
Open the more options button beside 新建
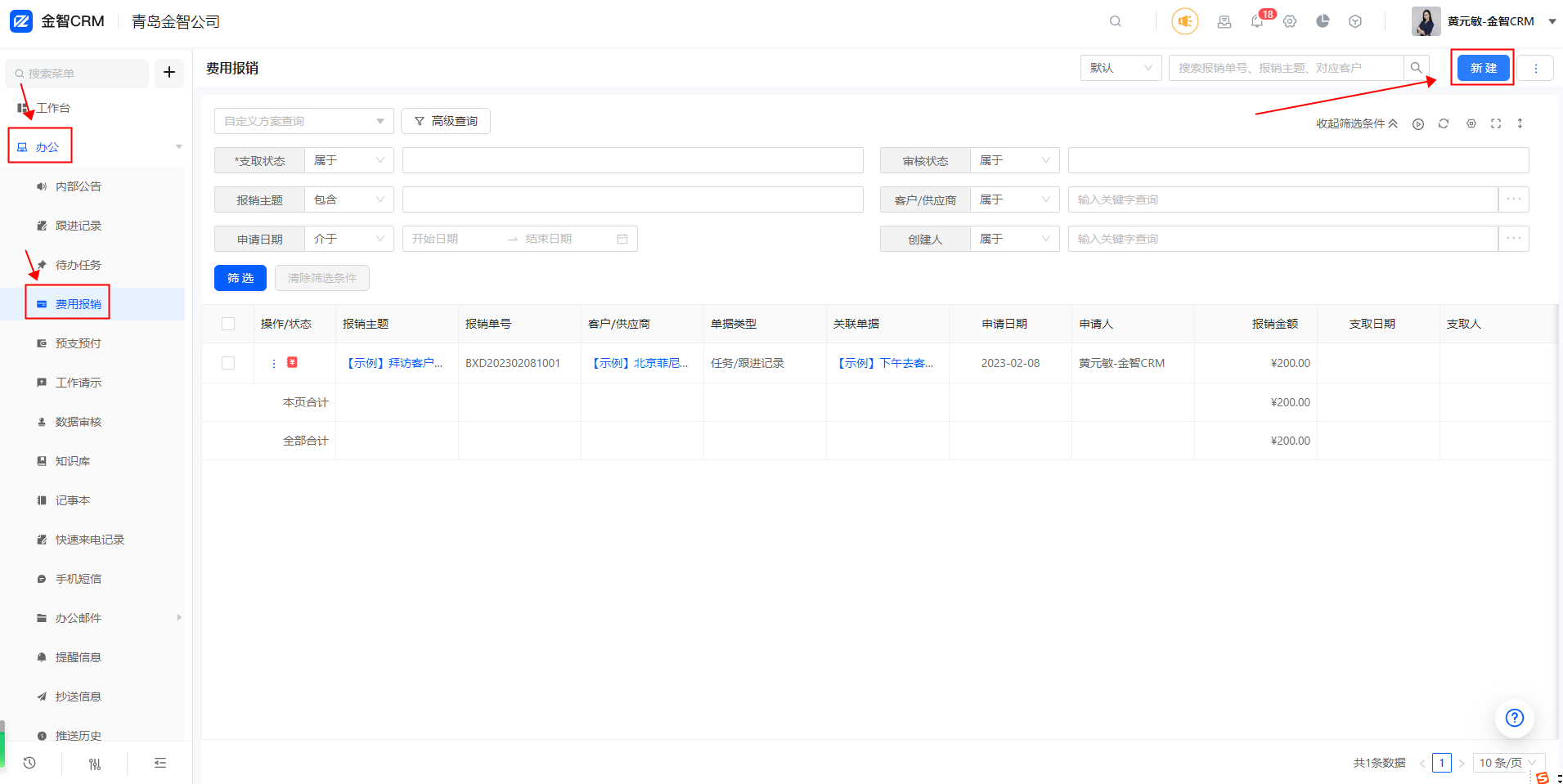coord(1536,68)
